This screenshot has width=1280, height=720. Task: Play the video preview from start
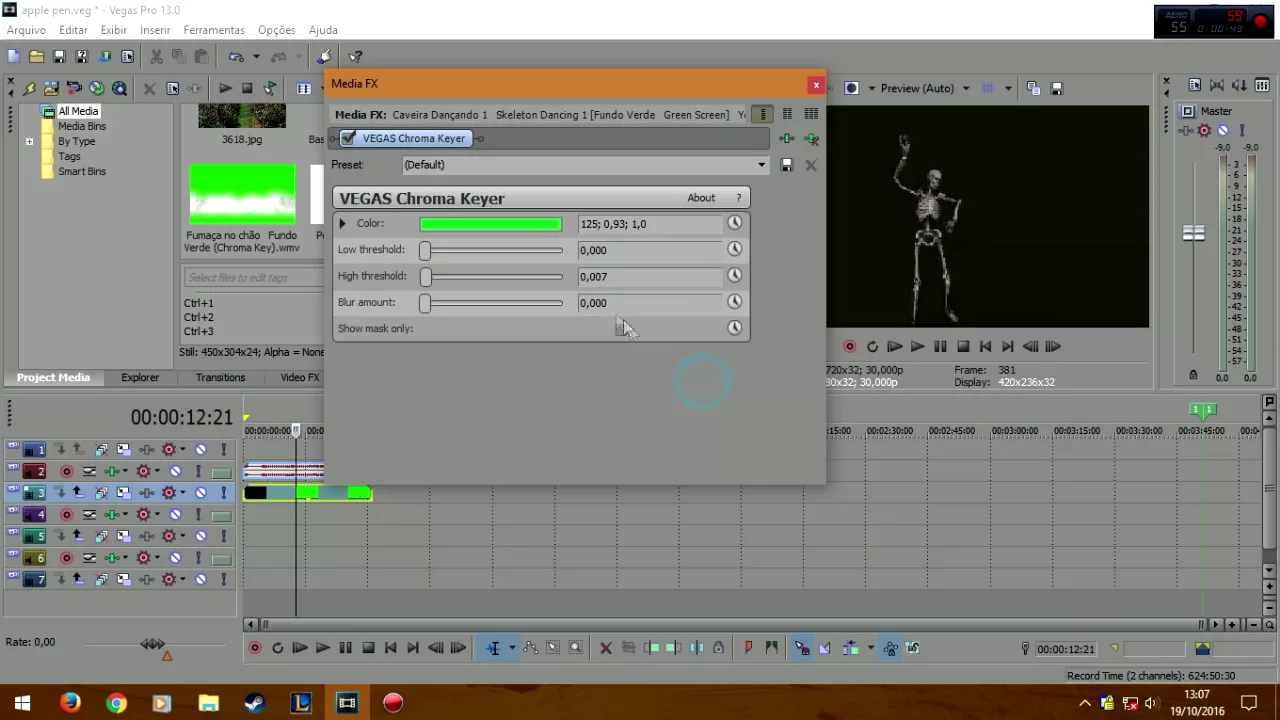tap(894, 346)
